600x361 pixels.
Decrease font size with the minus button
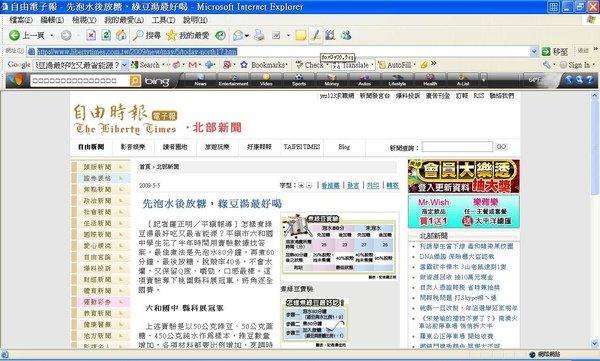pos(309,186)
